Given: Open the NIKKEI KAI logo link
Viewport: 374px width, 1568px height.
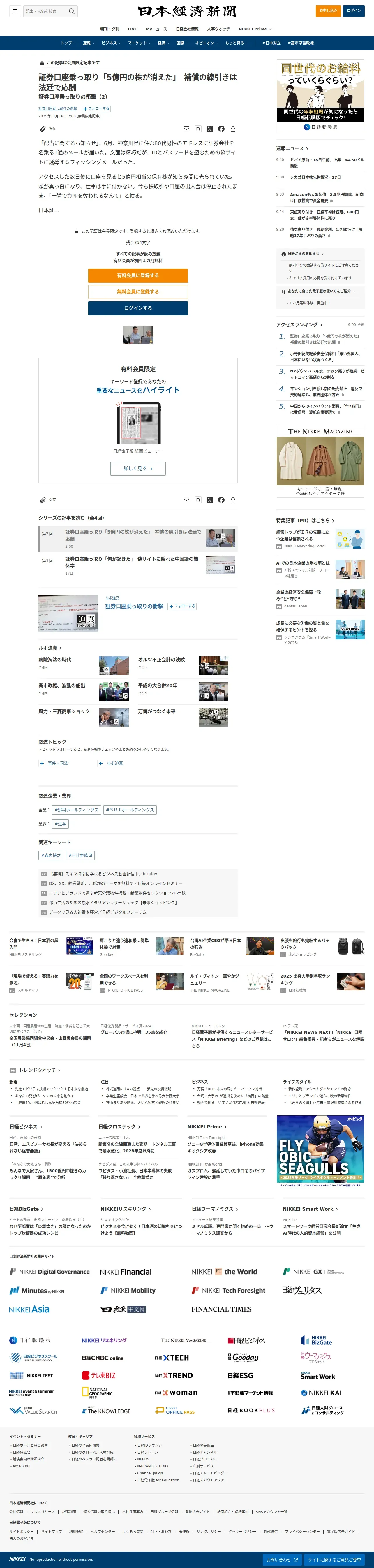Looking at the screenshot, I should pyautogui.click(x=321, y=1393).
